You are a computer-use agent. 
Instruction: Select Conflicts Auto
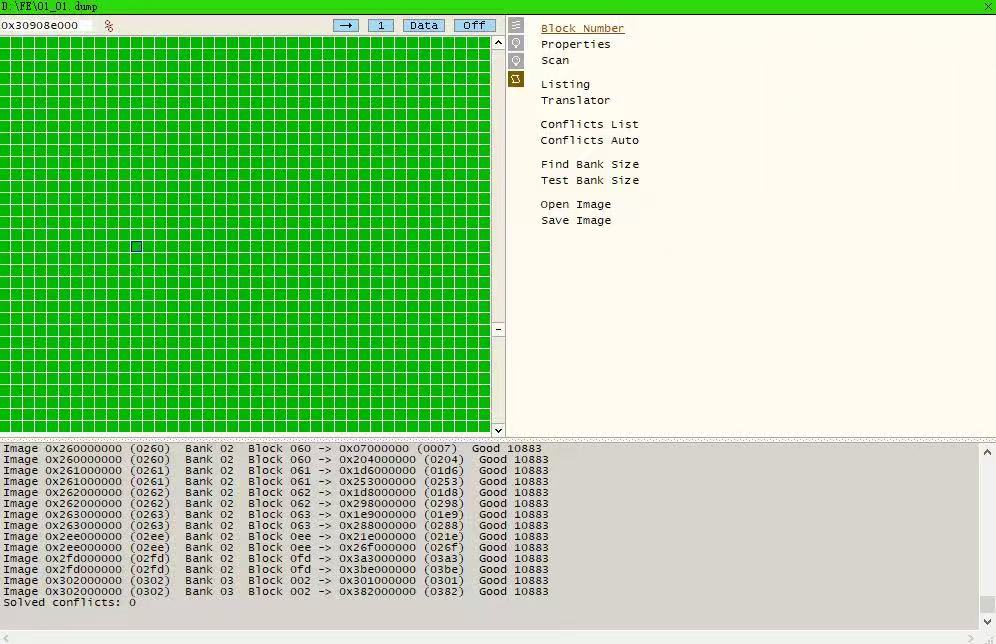(589, 141)
